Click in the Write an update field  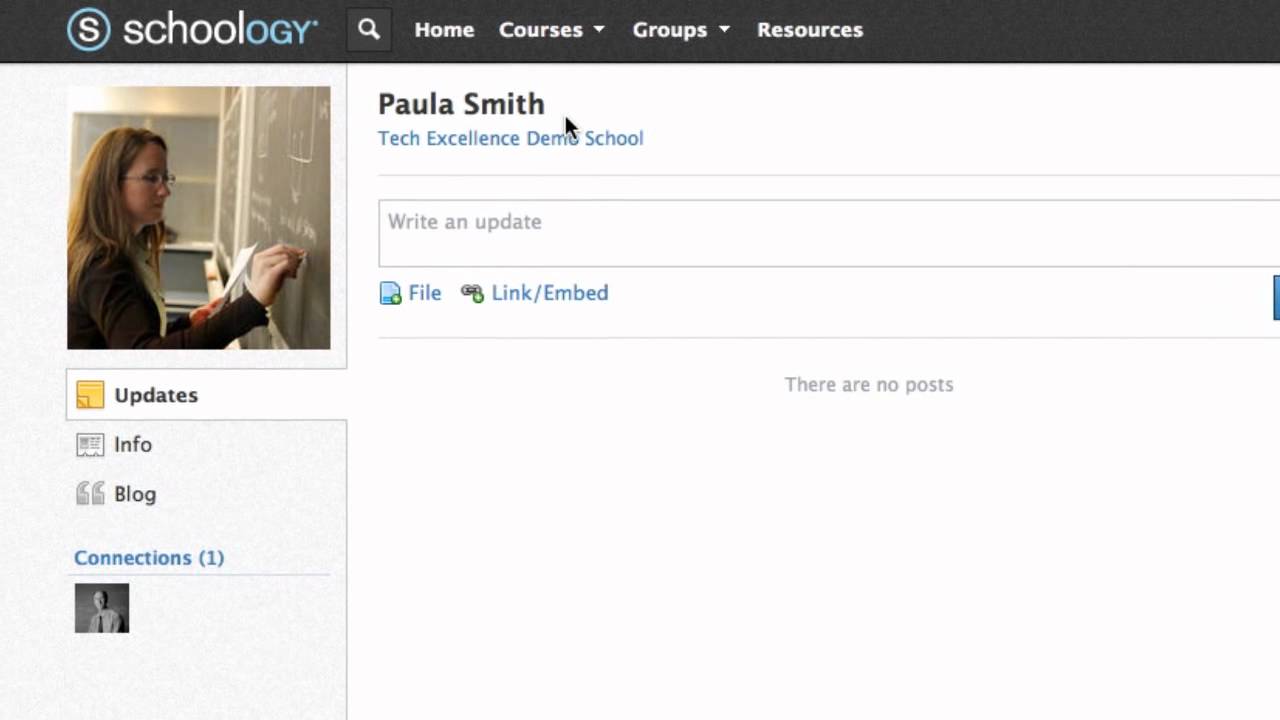[828, 233]
